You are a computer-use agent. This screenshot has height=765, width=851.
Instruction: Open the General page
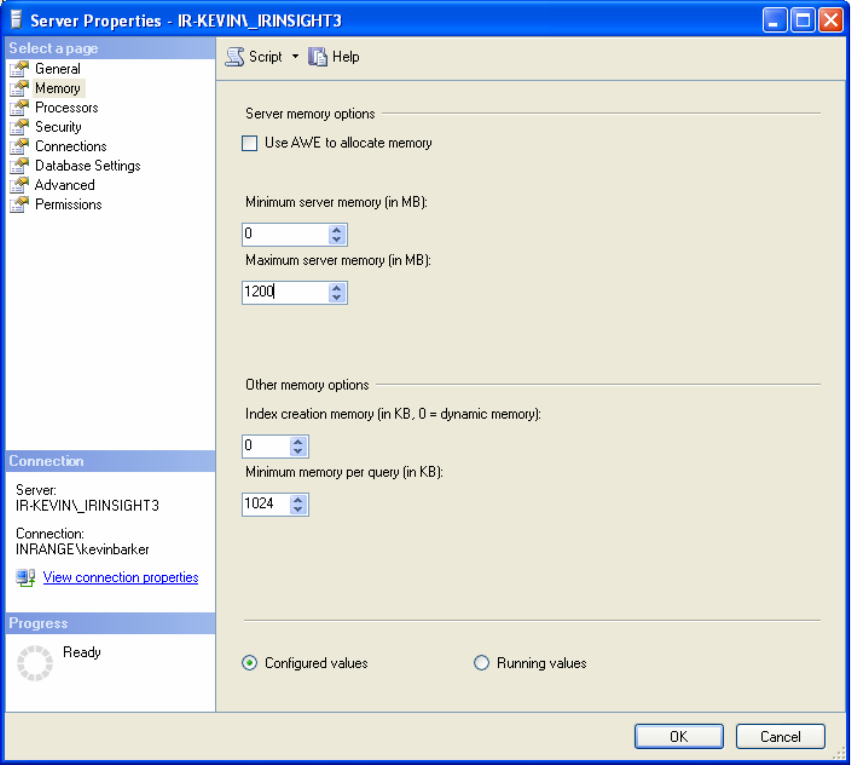58,69
